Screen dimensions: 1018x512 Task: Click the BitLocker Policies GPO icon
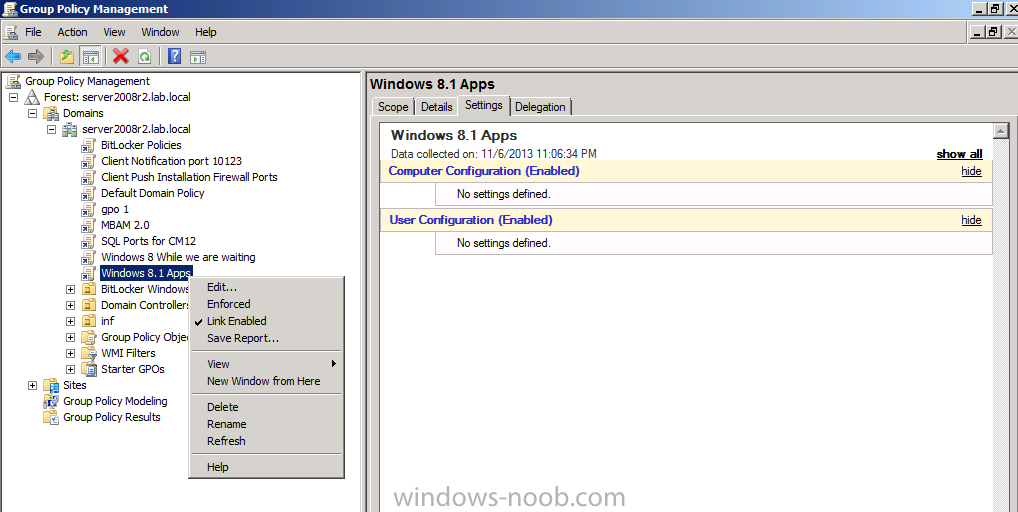click(89, 145)
